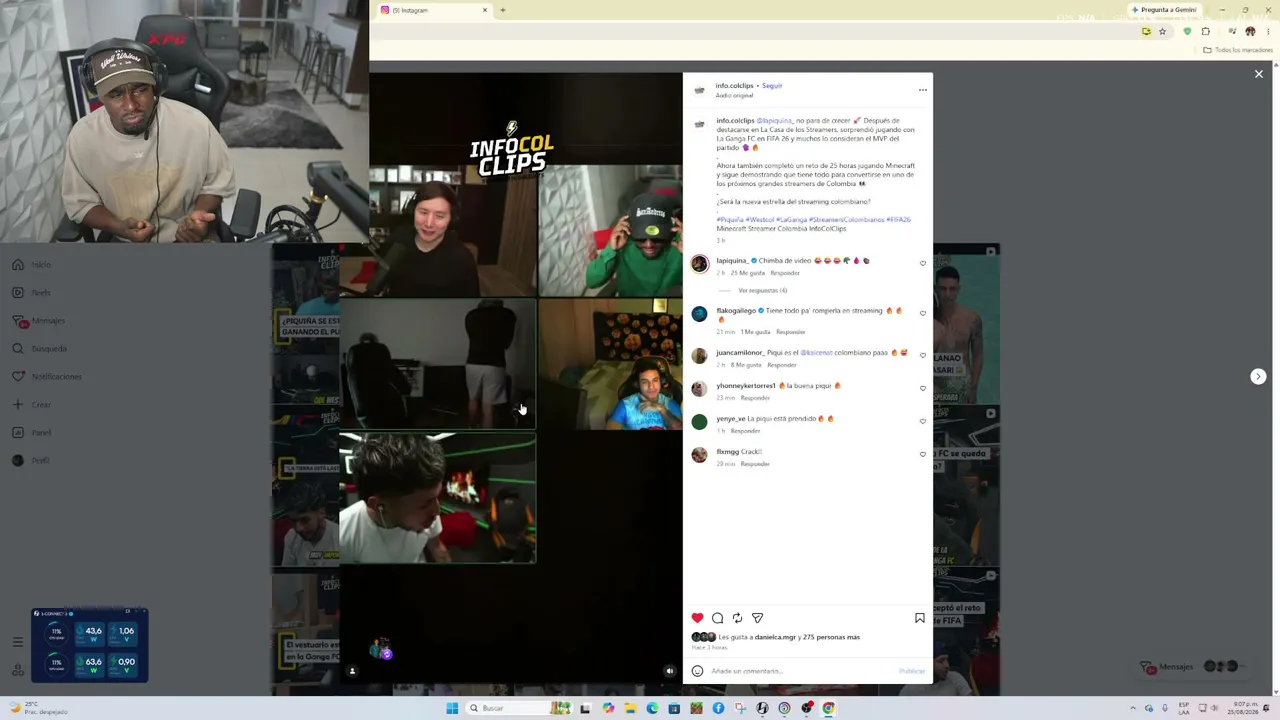Click the Publicar button
1280x720 pixels.
[912, 671]
